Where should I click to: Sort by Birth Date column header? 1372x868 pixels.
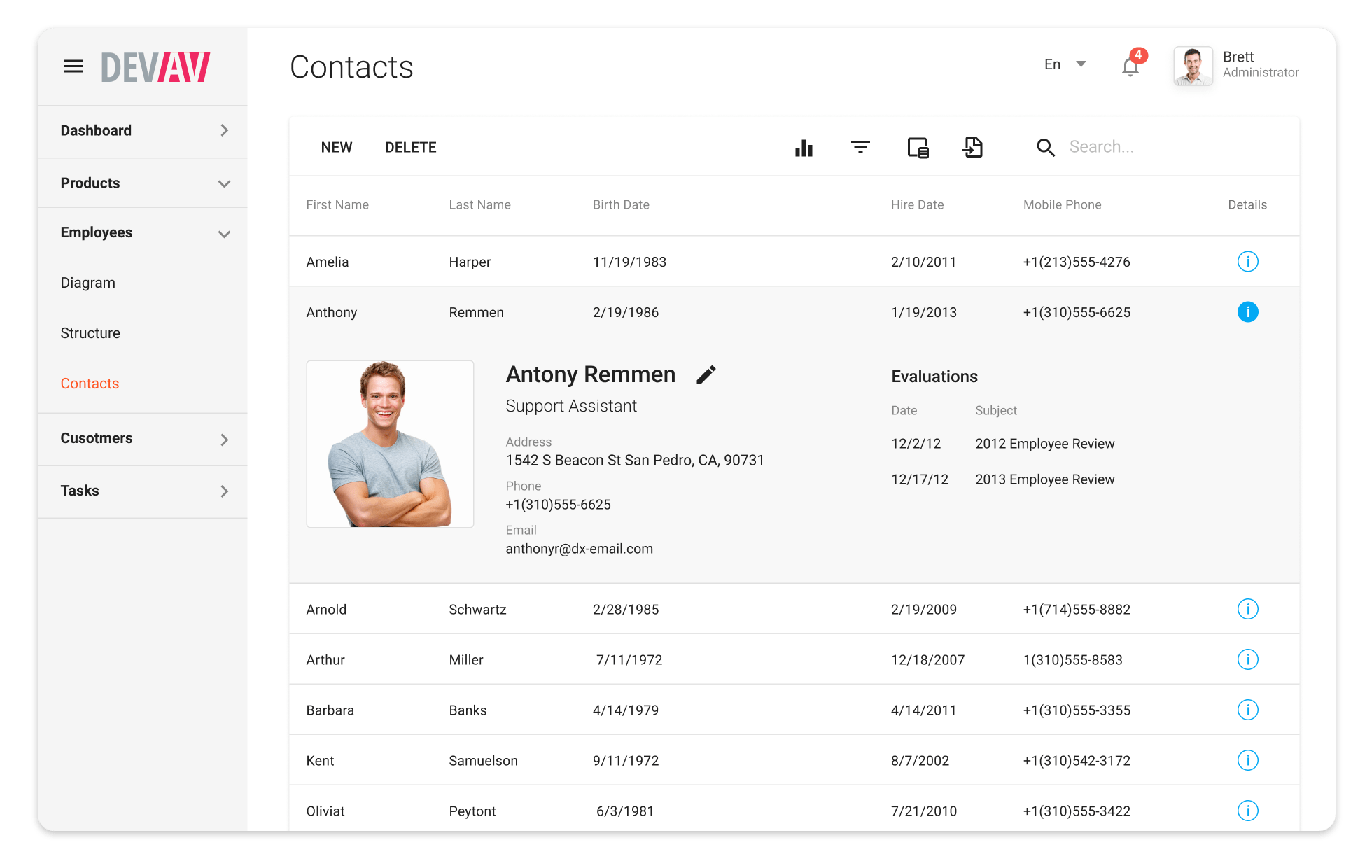coord(621,205)
